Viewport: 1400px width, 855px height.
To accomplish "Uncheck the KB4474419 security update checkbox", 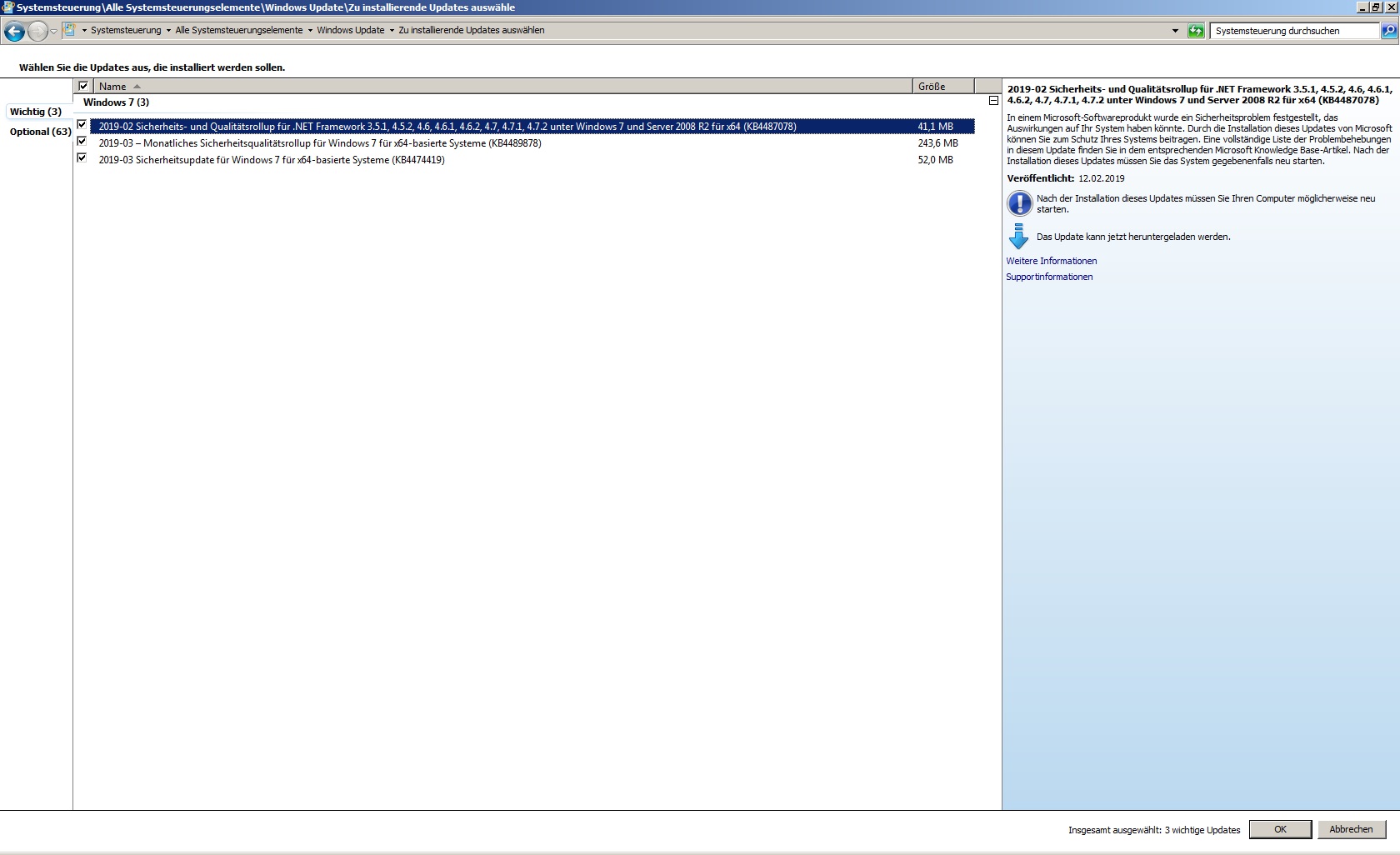I will click(82, 158).
